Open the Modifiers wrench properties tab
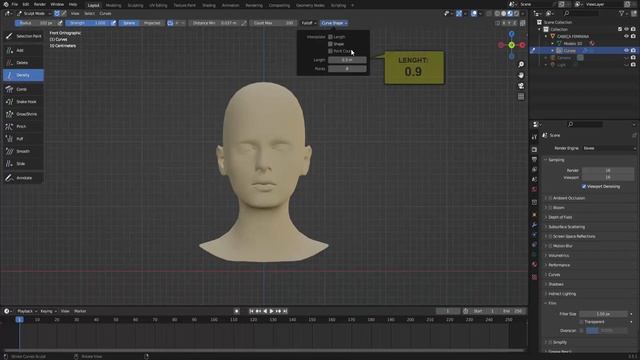Viewport: 640px width, 360px height. click(534, 225)
